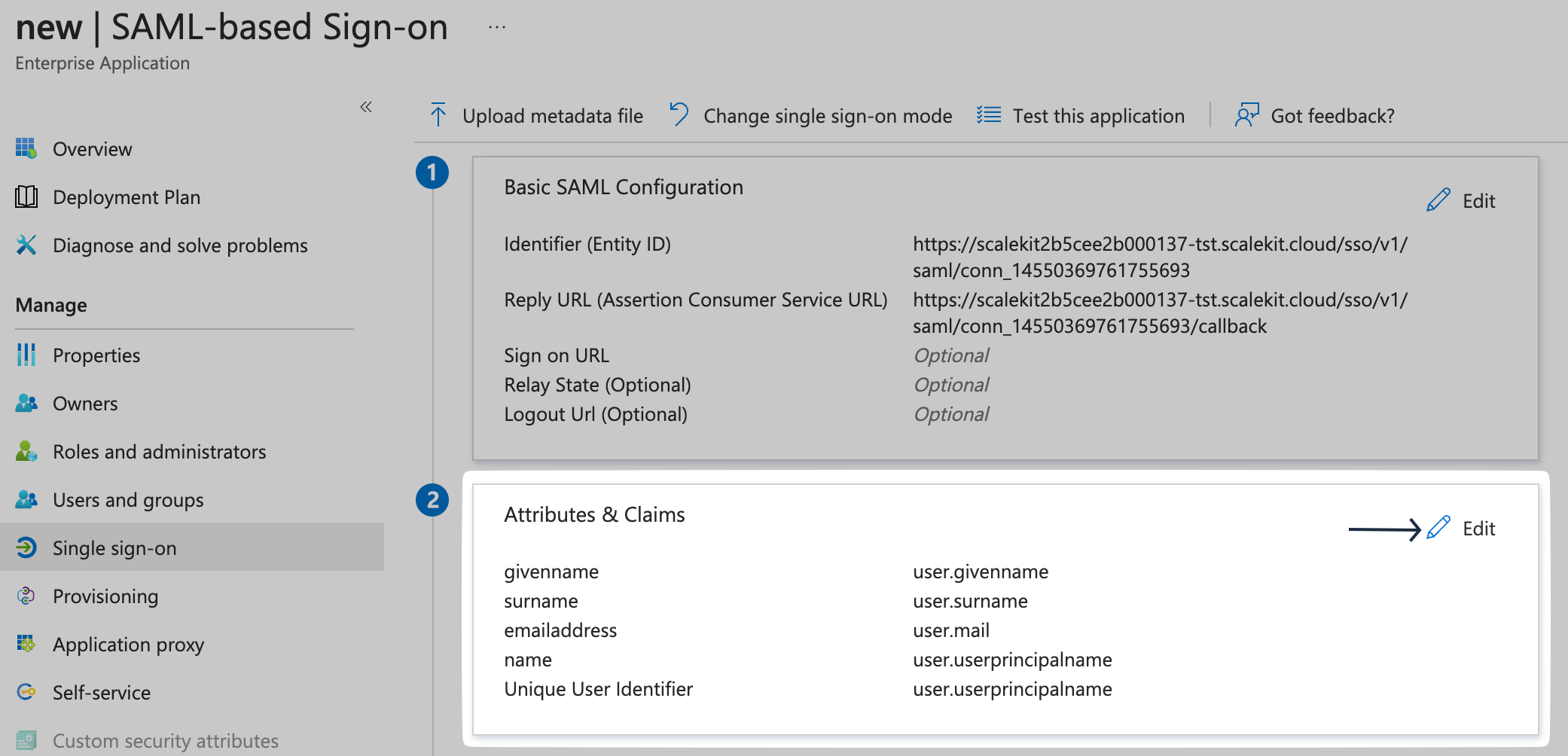Image resolution: width=1568 pixels, height=756 pixels.
Task: Open Custom security attributes item
Action: [x=165, y=741]
